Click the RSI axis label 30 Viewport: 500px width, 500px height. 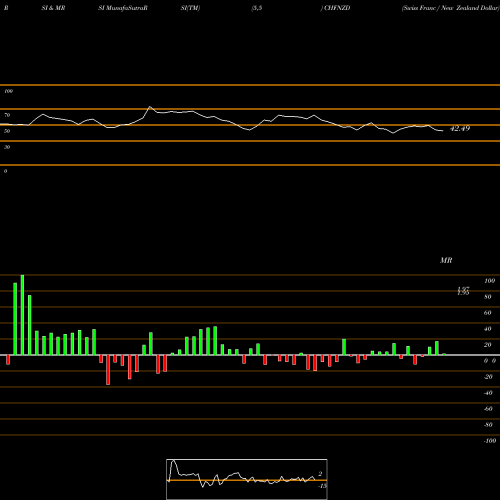click(x=7, y=147)
